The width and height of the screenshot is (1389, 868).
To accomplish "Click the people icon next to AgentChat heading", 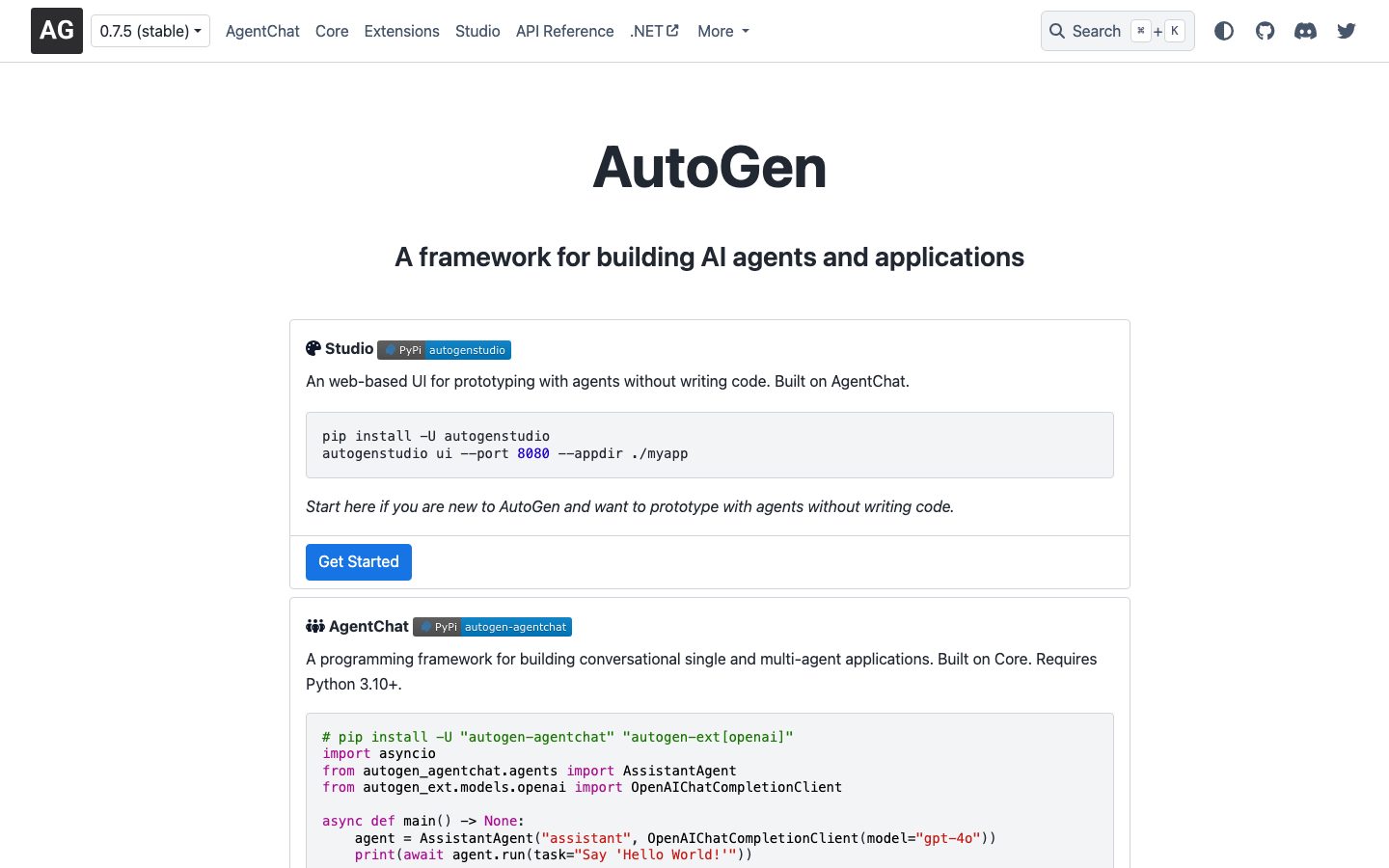I will [x=315, y=626].
